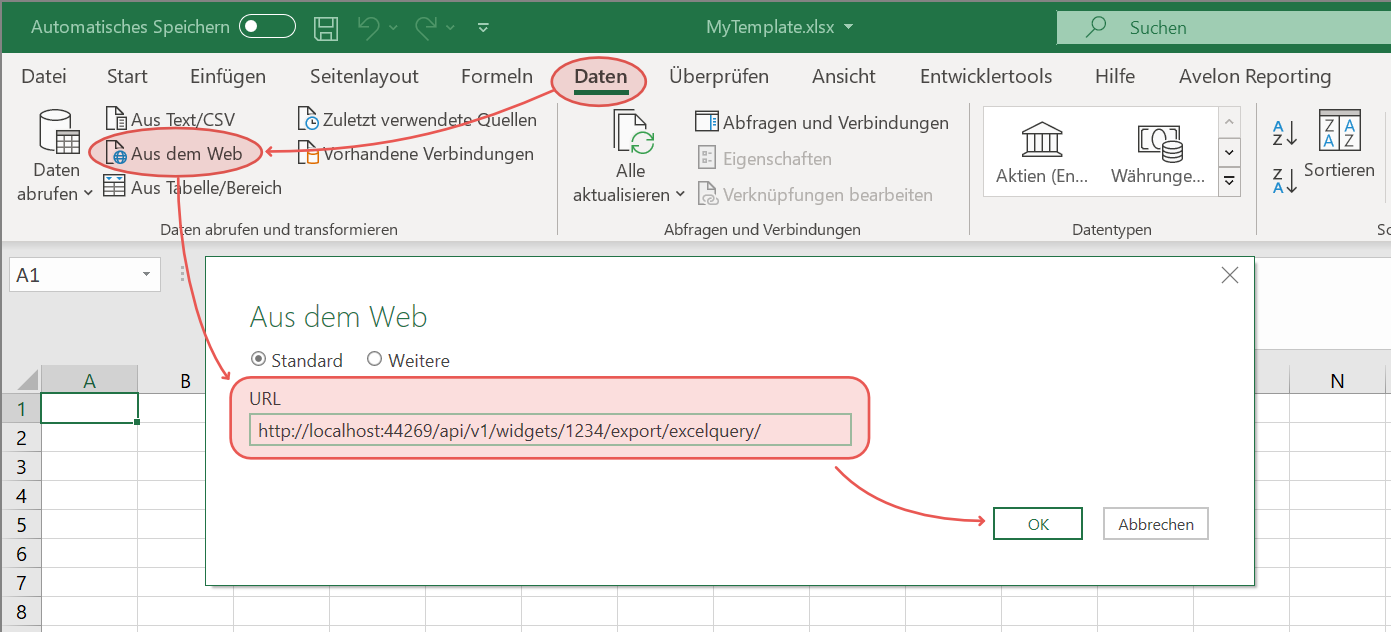Select the Aktien data type

point(1042,154)
